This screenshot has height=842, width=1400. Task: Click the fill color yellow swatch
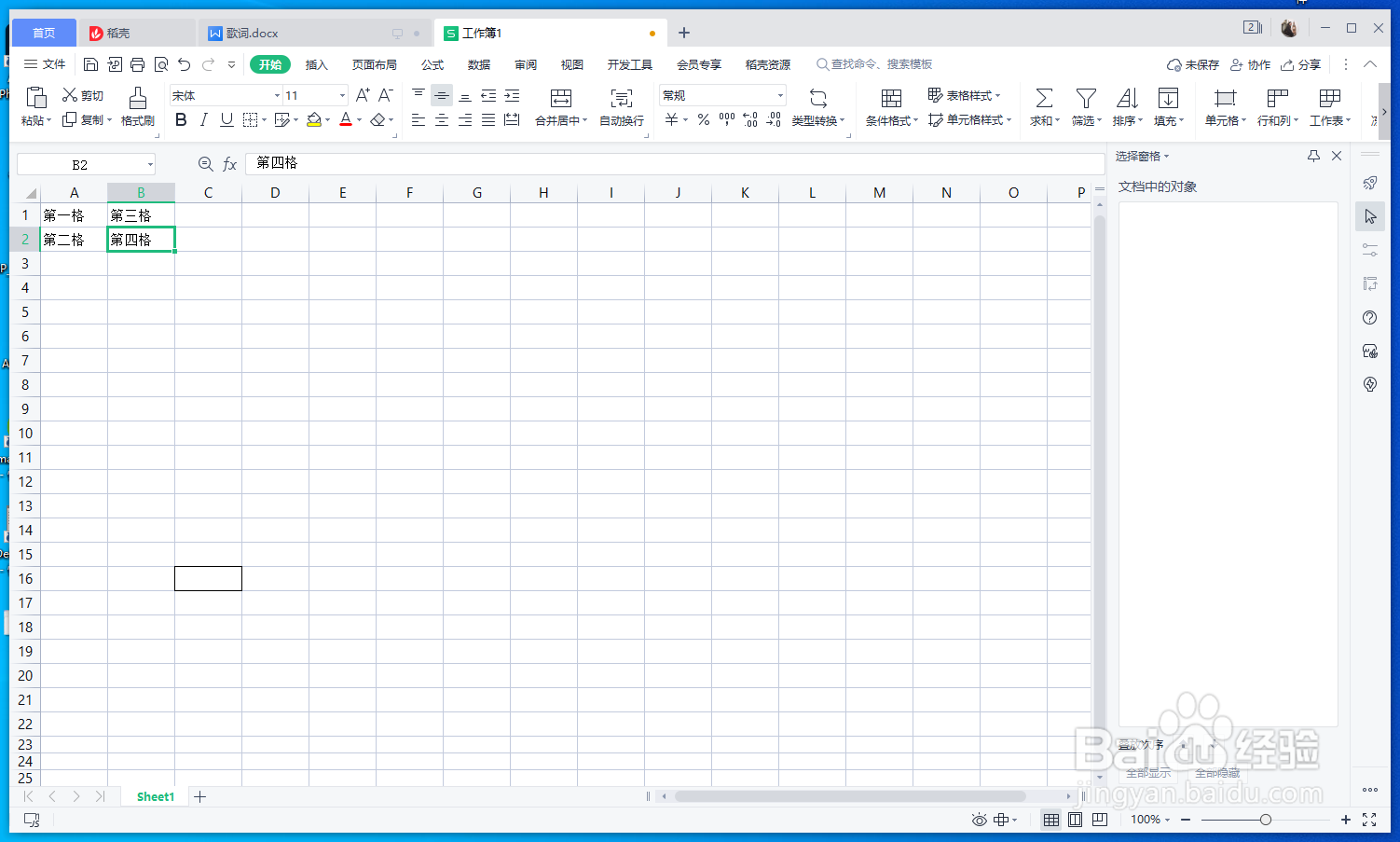click(314, 119)
